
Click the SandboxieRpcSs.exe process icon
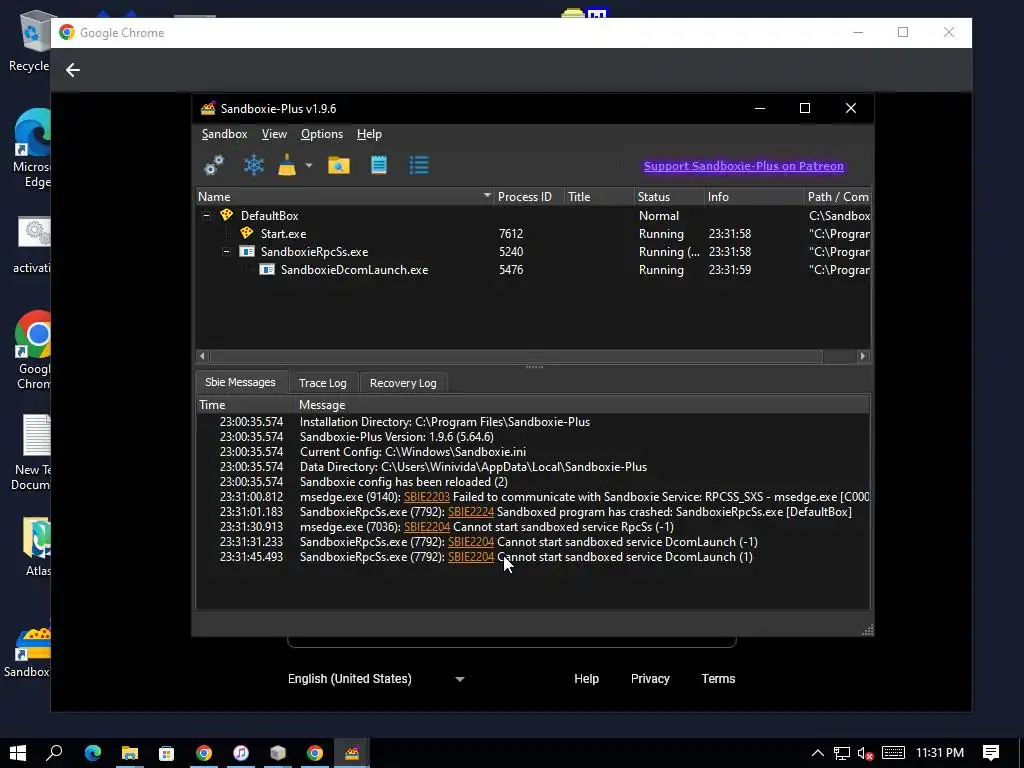(247, 251)
